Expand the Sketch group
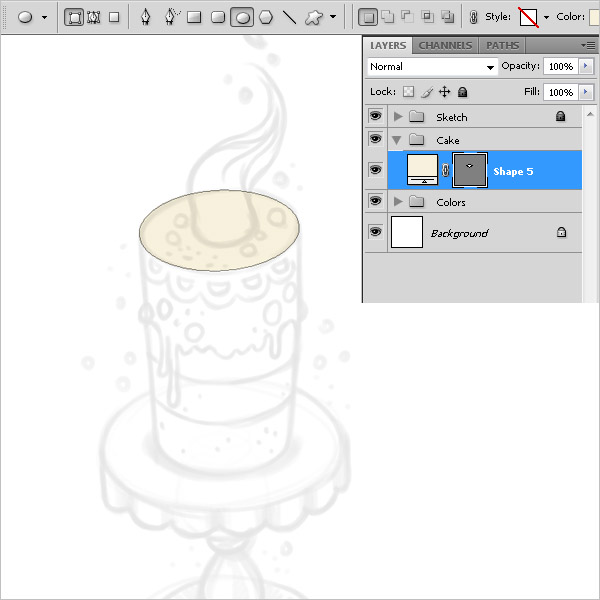 pyautogui.click(x=398, y=116)
